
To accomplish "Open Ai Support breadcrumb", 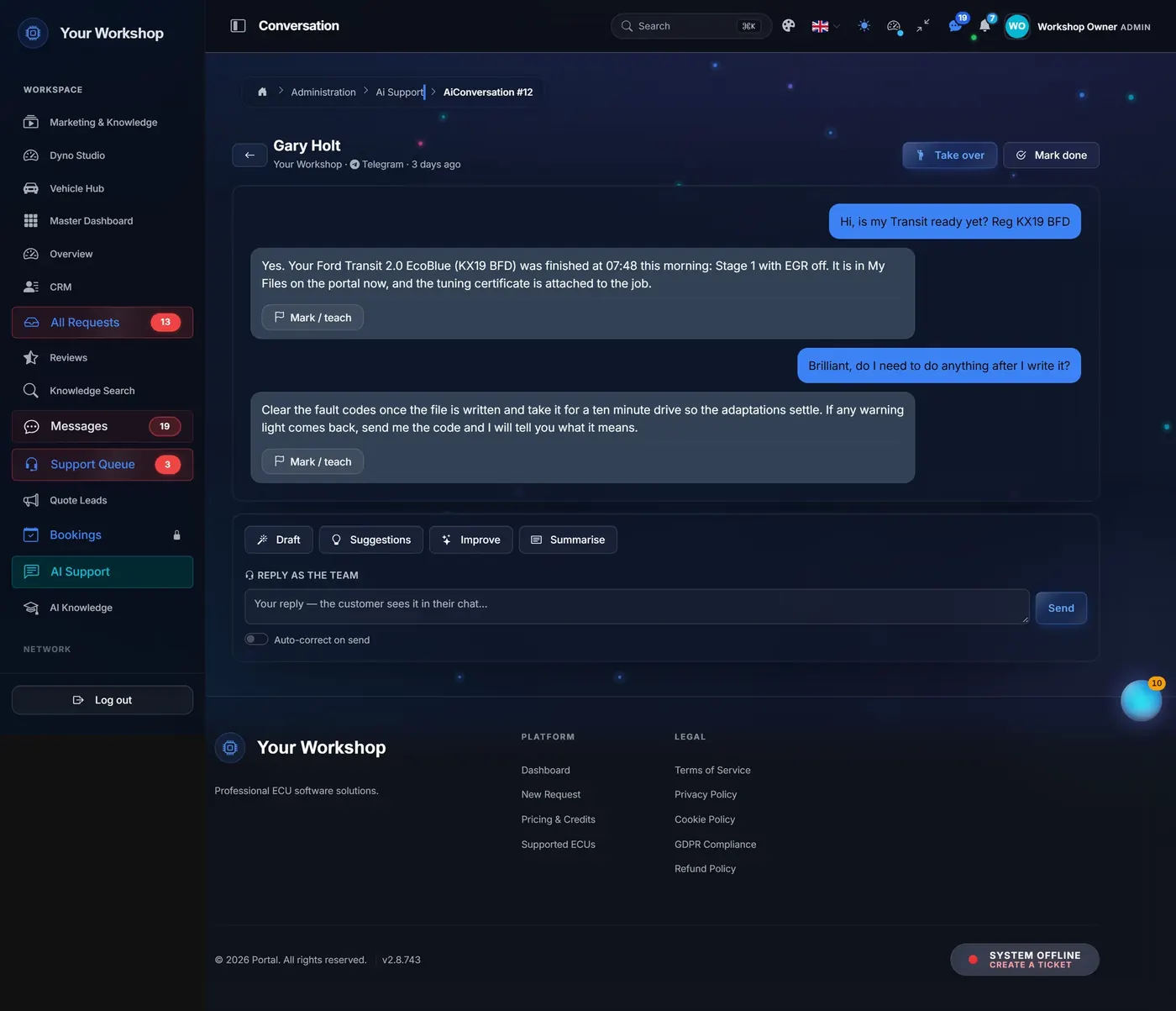I will point(399,92).
